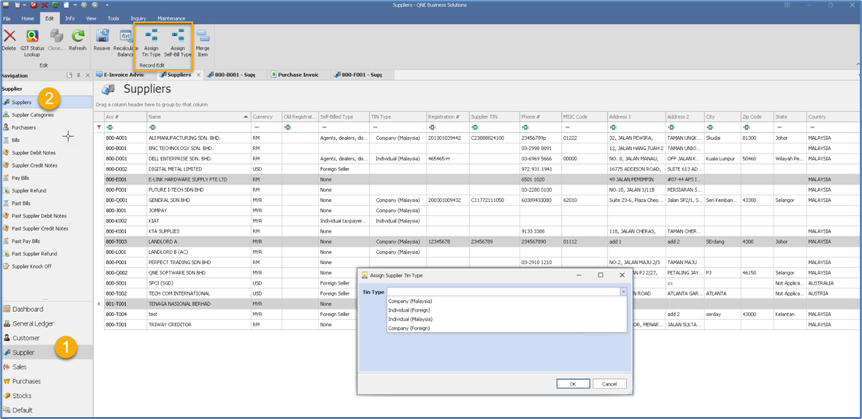862x419 pixels.
Task: Select Company (Malaysia) from the list
Action: (x=410, y=301)
